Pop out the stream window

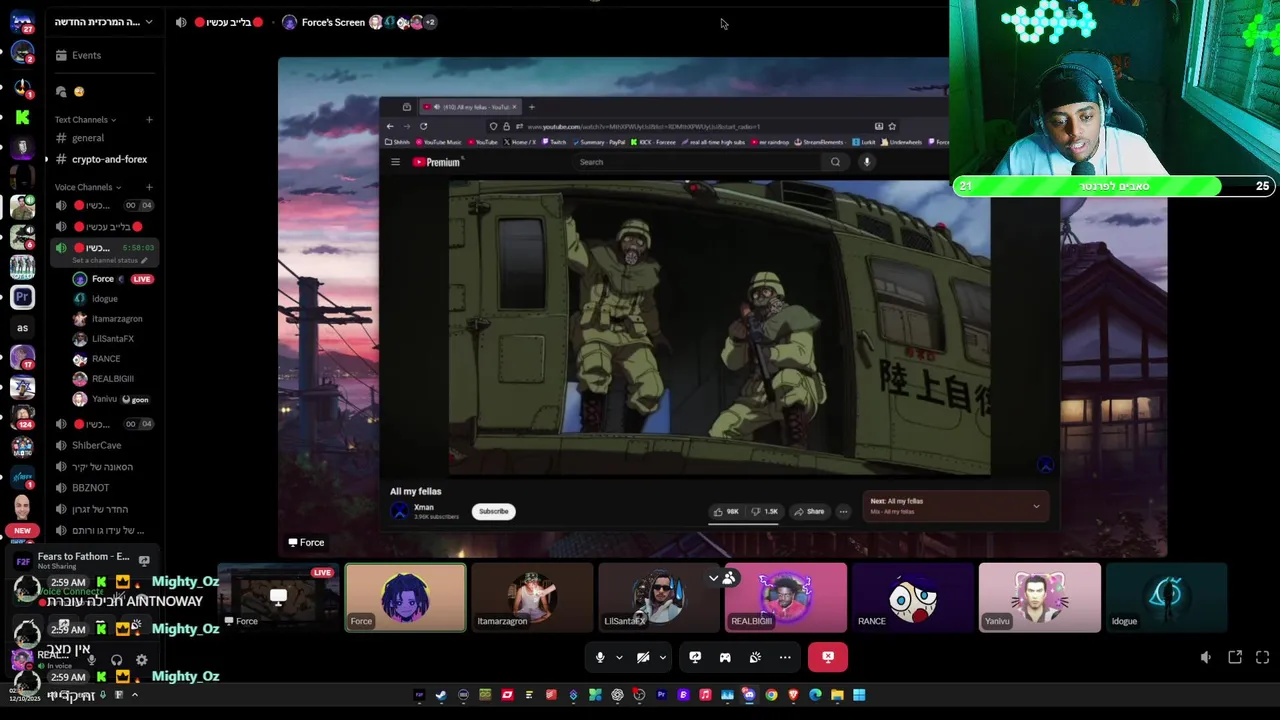1235,657
